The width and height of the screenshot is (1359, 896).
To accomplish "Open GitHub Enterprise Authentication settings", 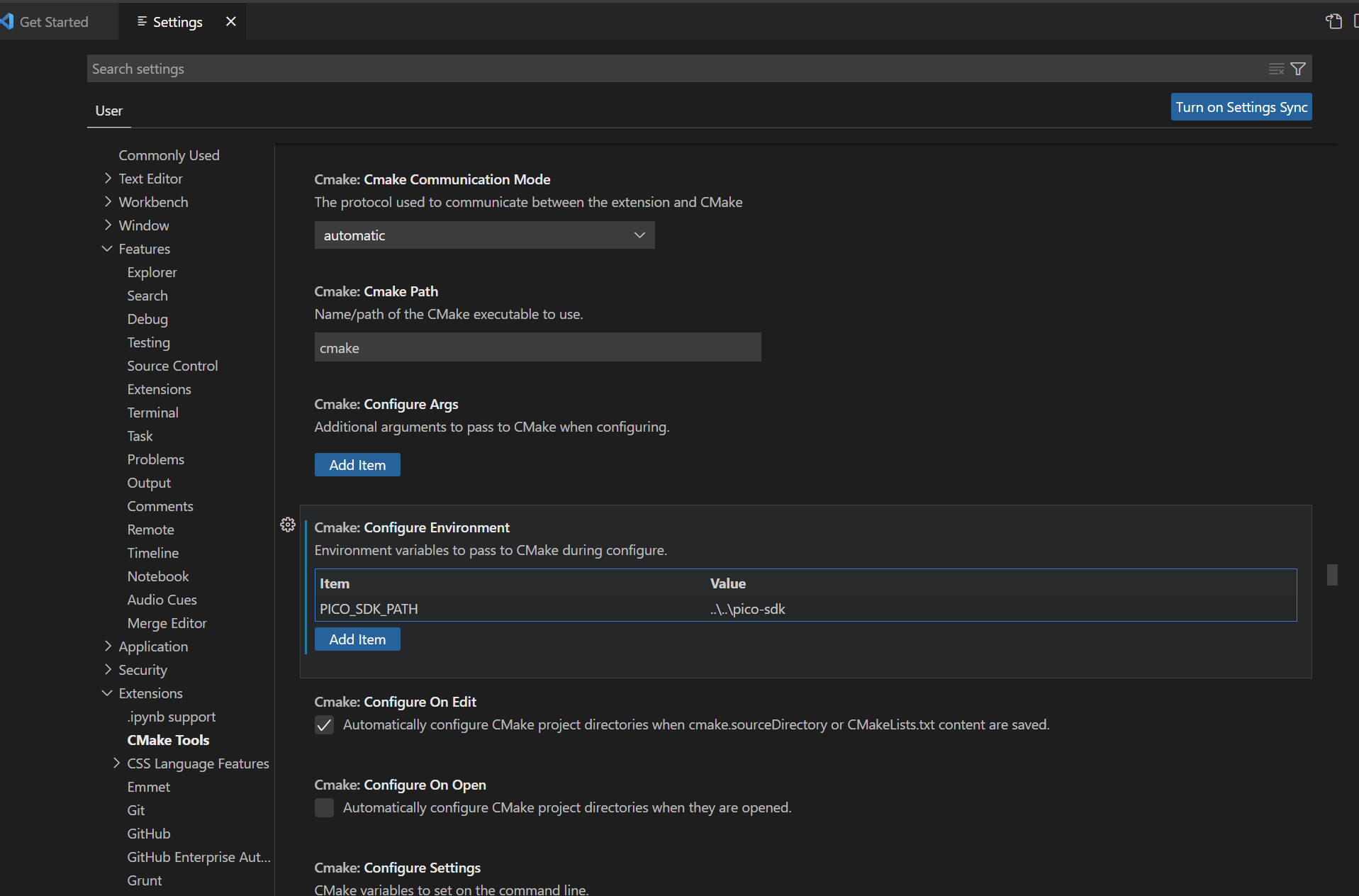I will coord(198,856).
